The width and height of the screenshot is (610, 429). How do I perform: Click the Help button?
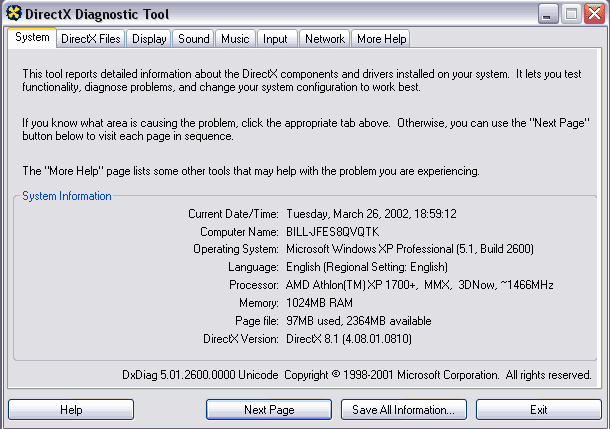tap(71, 410)
